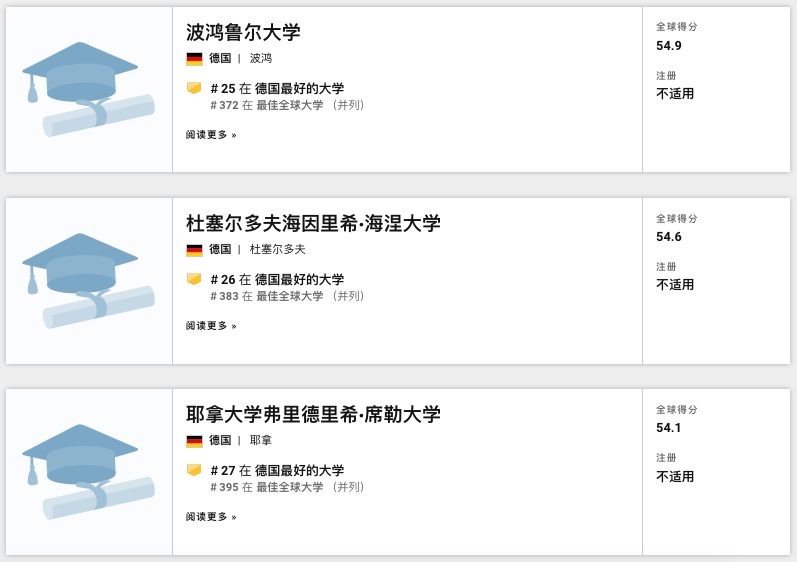Click the 54.9 global score value

click(669, 46)
